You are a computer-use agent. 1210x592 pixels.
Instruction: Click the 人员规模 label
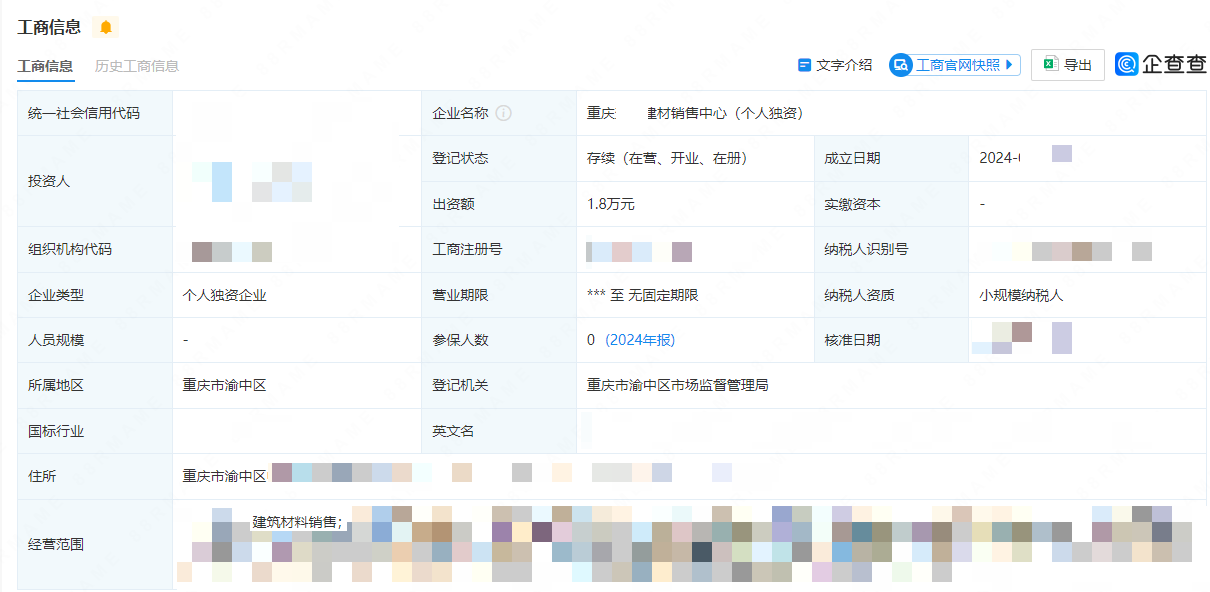56,340
